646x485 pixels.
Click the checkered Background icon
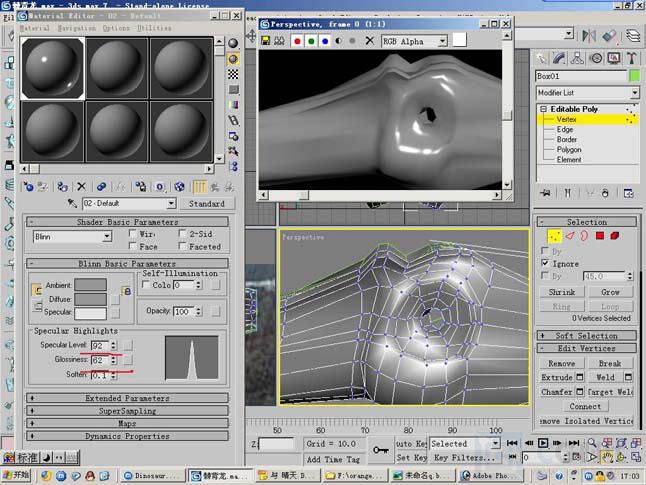(233, 74)
